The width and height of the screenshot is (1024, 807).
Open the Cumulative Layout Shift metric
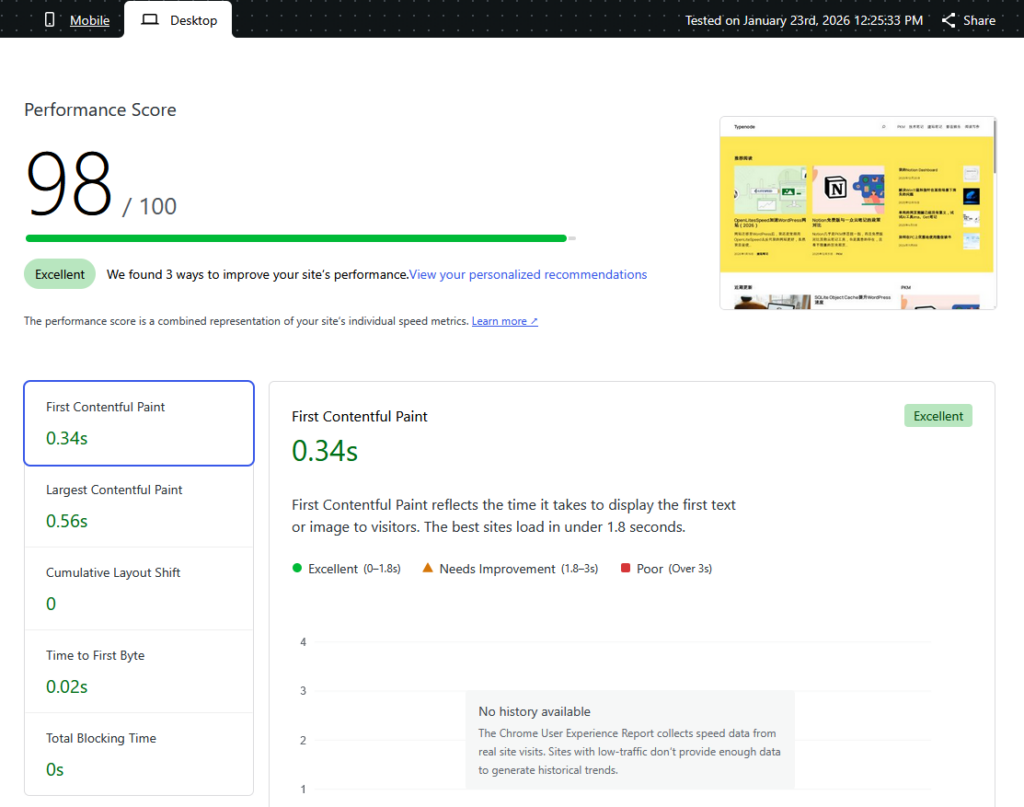[x=139, y=589]
